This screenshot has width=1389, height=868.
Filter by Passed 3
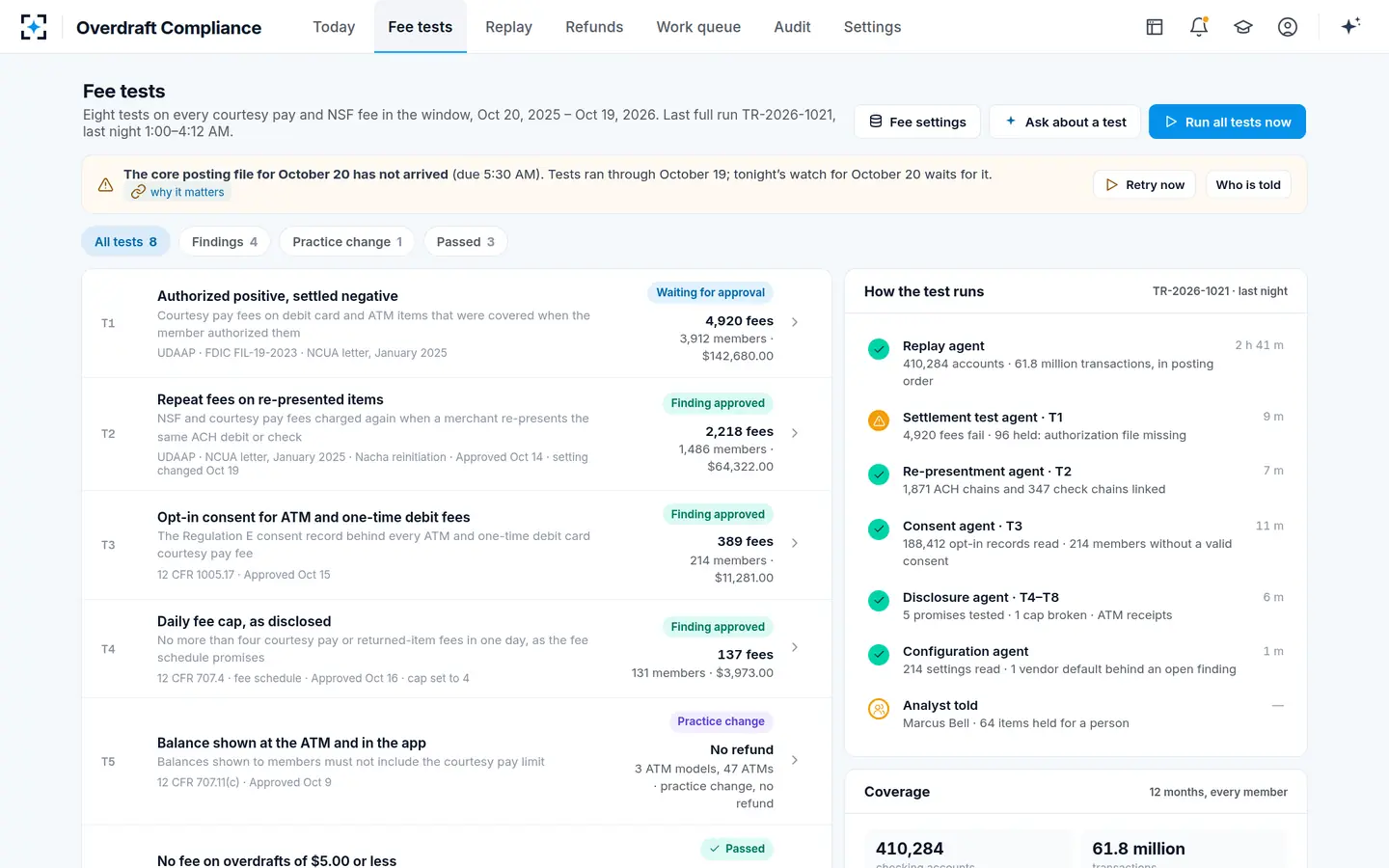pyautogui.click(x=466, y=242)
